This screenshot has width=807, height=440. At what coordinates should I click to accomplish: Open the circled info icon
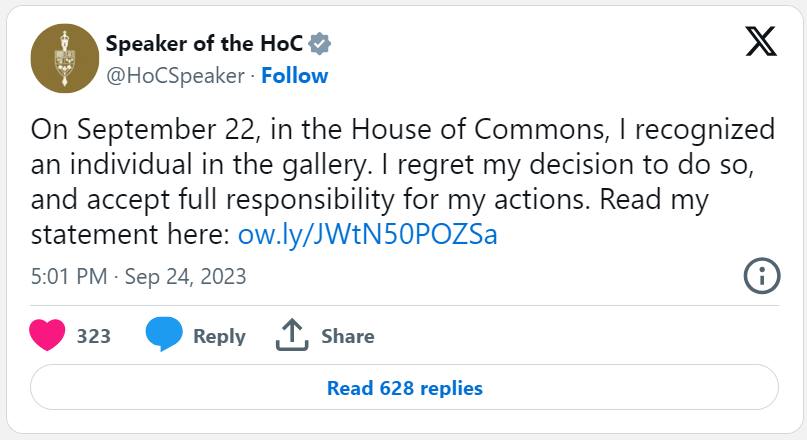(x=762, y=276)
